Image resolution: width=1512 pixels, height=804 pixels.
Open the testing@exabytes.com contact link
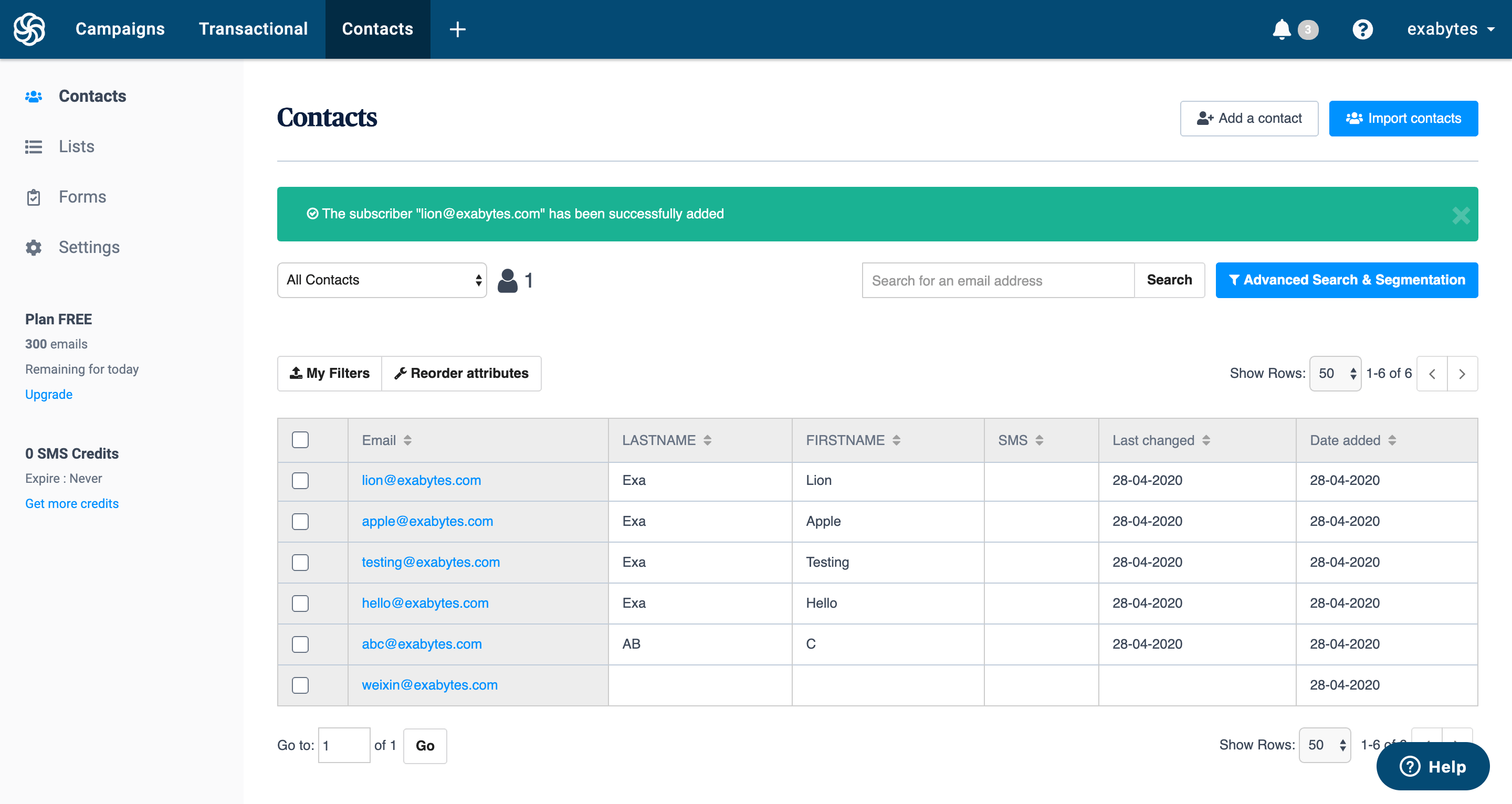(x=430, y=562)
